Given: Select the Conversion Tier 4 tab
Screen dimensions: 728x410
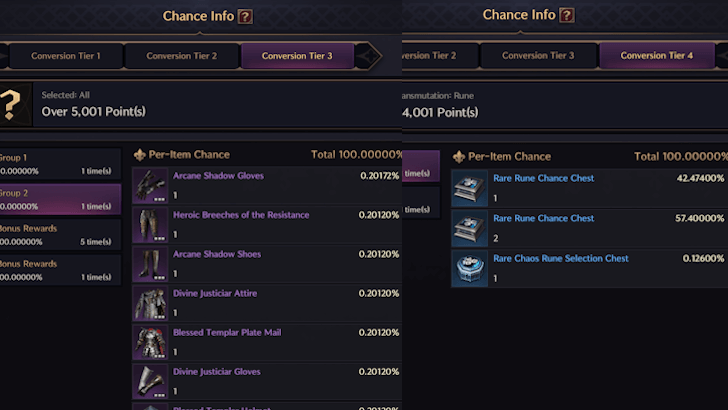Looking at the screenshot, I should click(656, 56).
